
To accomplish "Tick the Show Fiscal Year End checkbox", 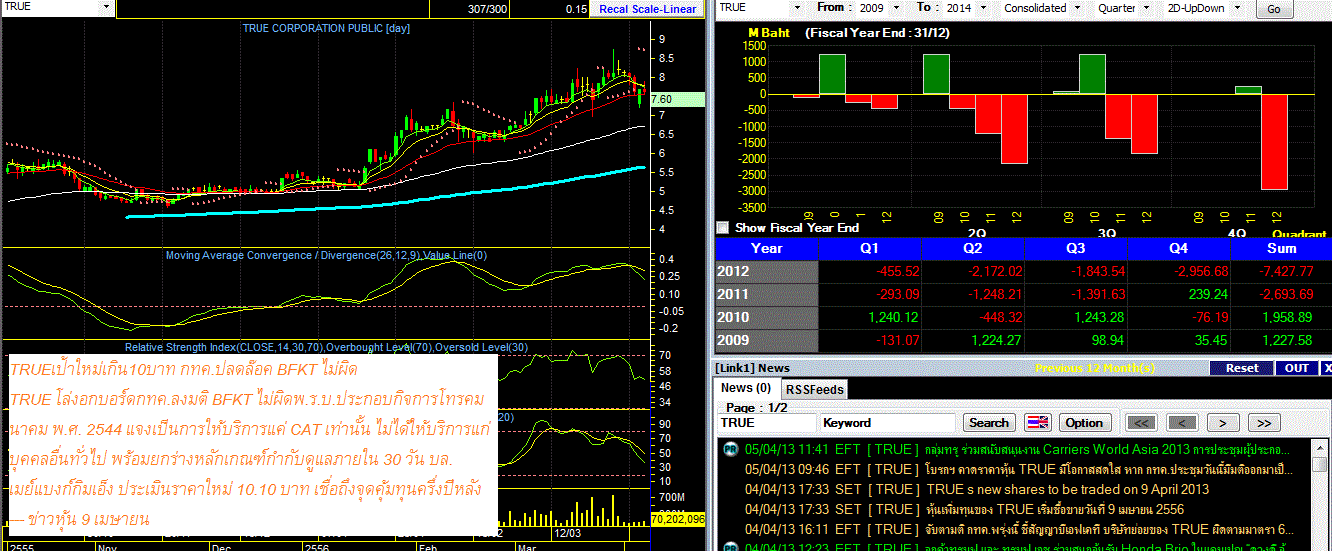I will click(723, 228).
